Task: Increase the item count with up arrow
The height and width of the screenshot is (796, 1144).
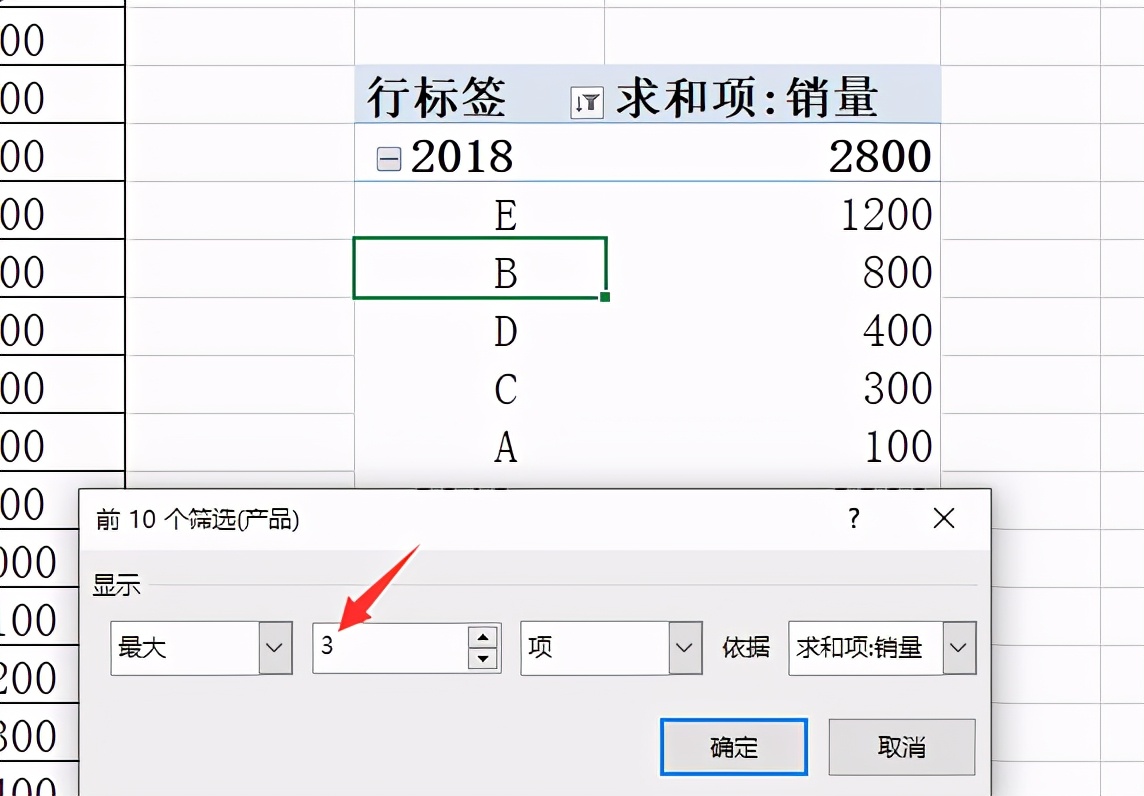Action: (482, 637)
